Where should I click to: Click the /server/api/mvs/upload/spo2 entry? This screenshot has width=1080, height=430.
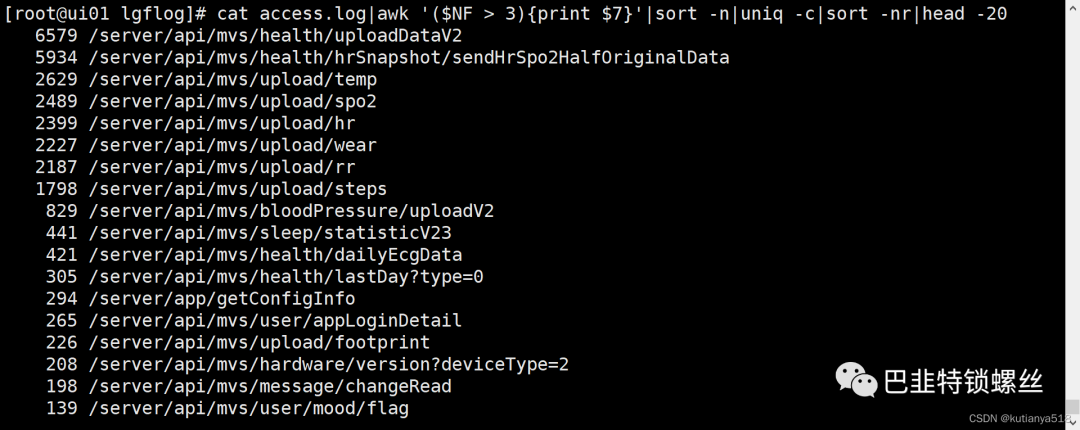pos(233,101)
